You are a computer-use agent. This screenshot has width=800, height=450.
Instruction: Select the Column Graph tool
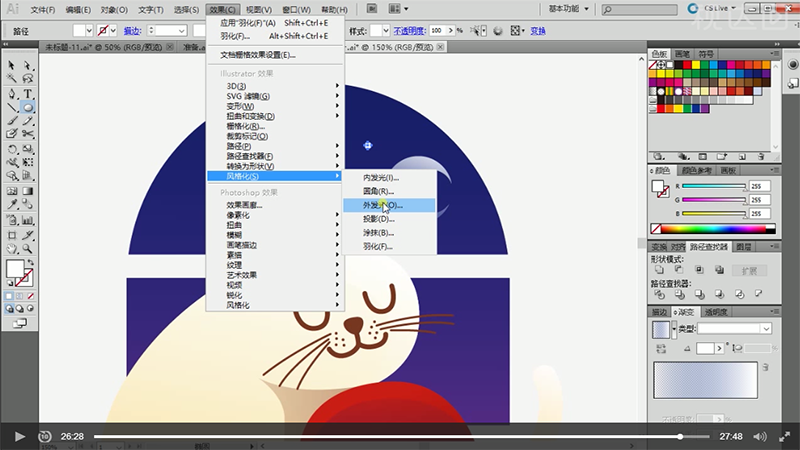[x=28, y=220]
